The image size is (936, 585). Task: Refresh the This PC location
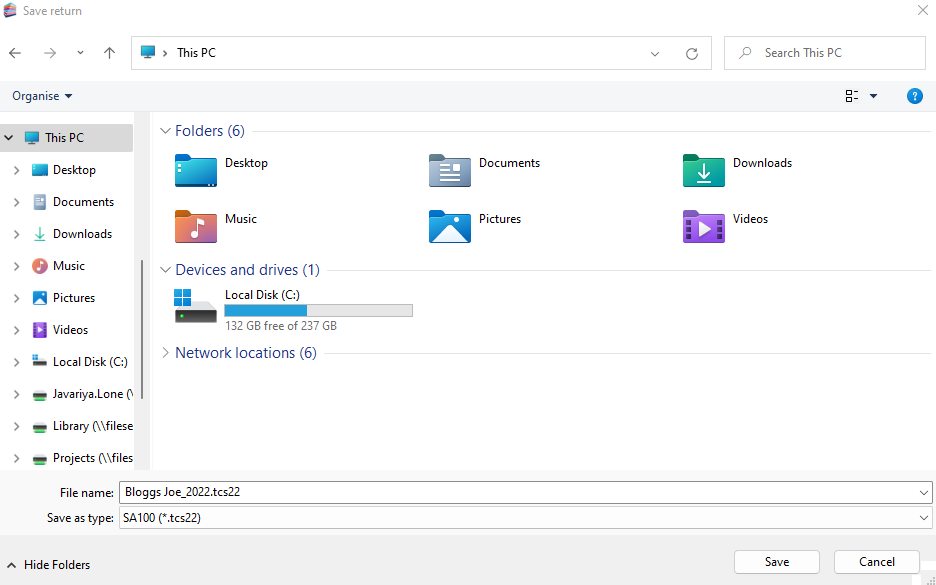pos(691,53)
